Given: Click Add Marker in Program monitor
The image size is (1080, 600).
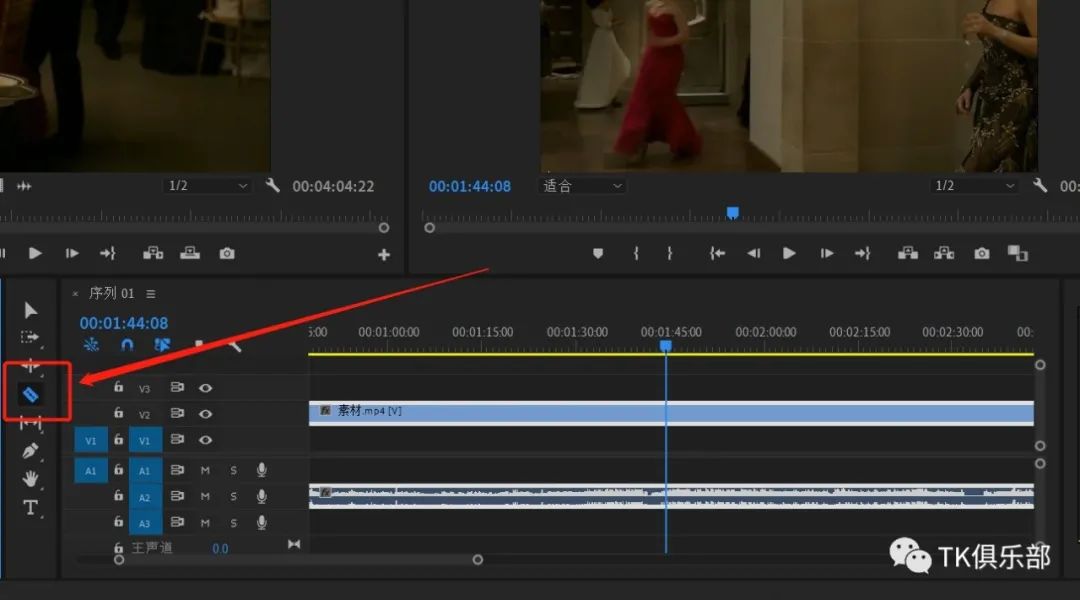Looking at the screenshot, I should coord(598,254).
